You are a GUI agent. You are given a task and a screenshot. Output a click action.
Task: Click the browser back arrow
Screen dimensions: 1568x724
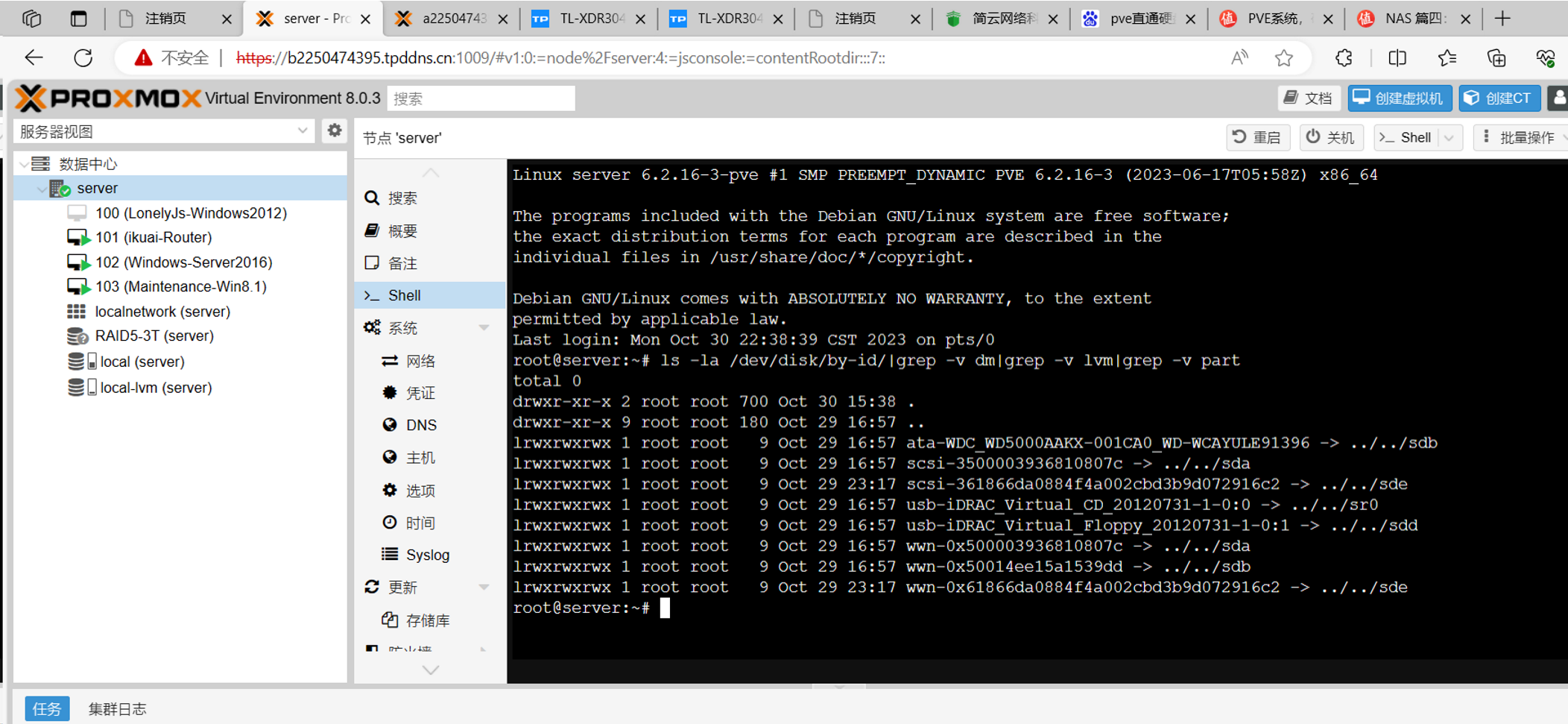[34, 58]
